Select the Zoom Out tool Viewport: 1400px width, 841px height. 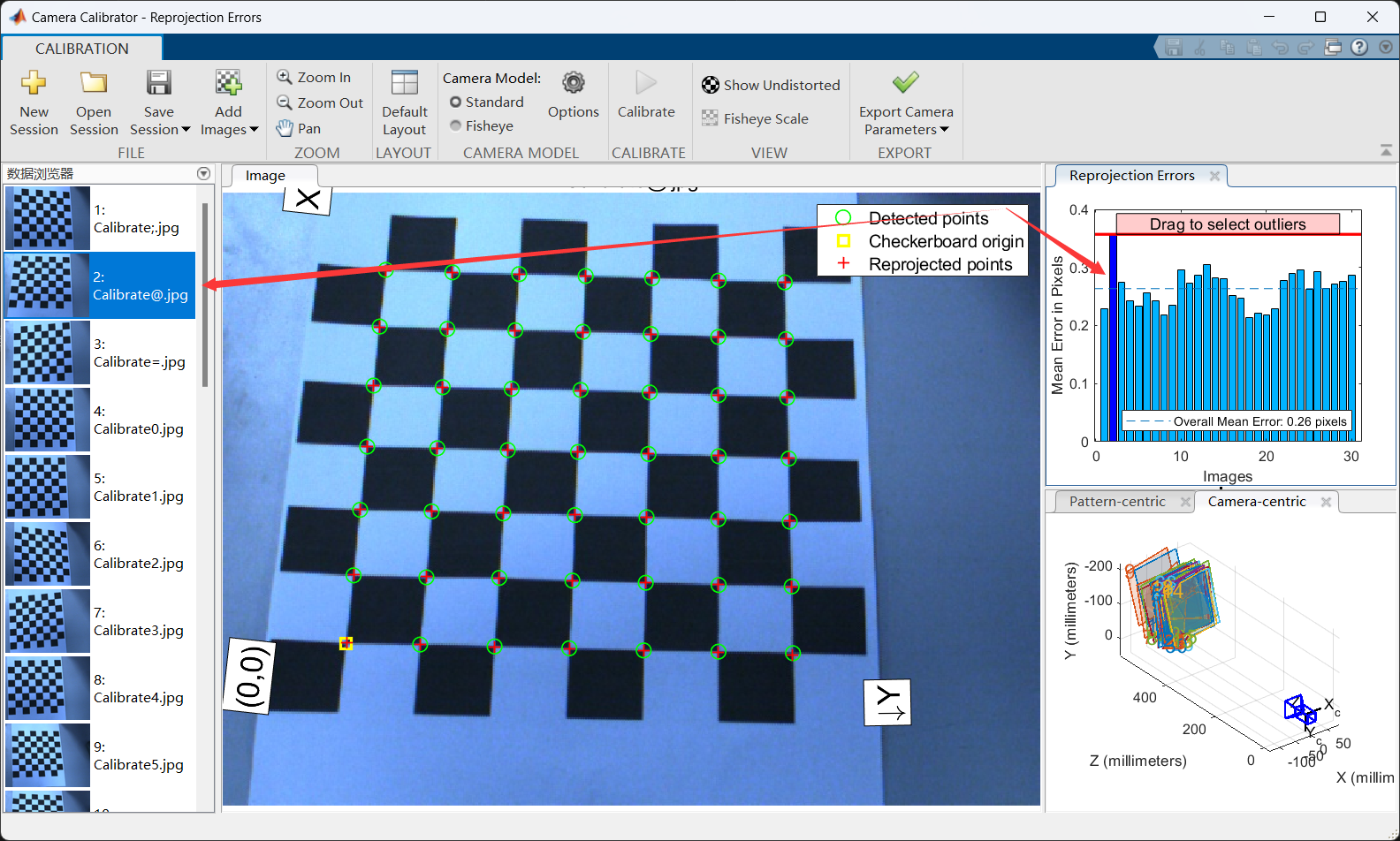coord(320,102)
